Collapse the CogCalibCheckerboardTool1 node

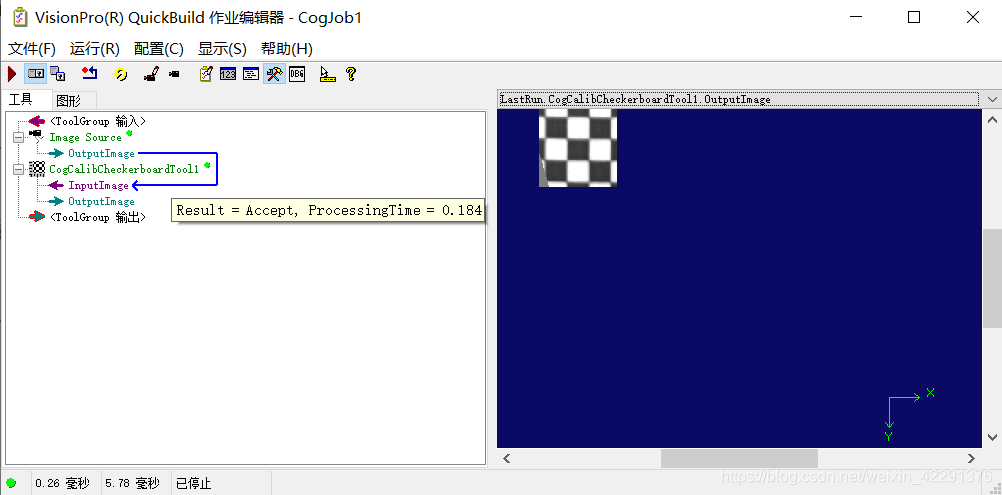(x=18, y=169)
